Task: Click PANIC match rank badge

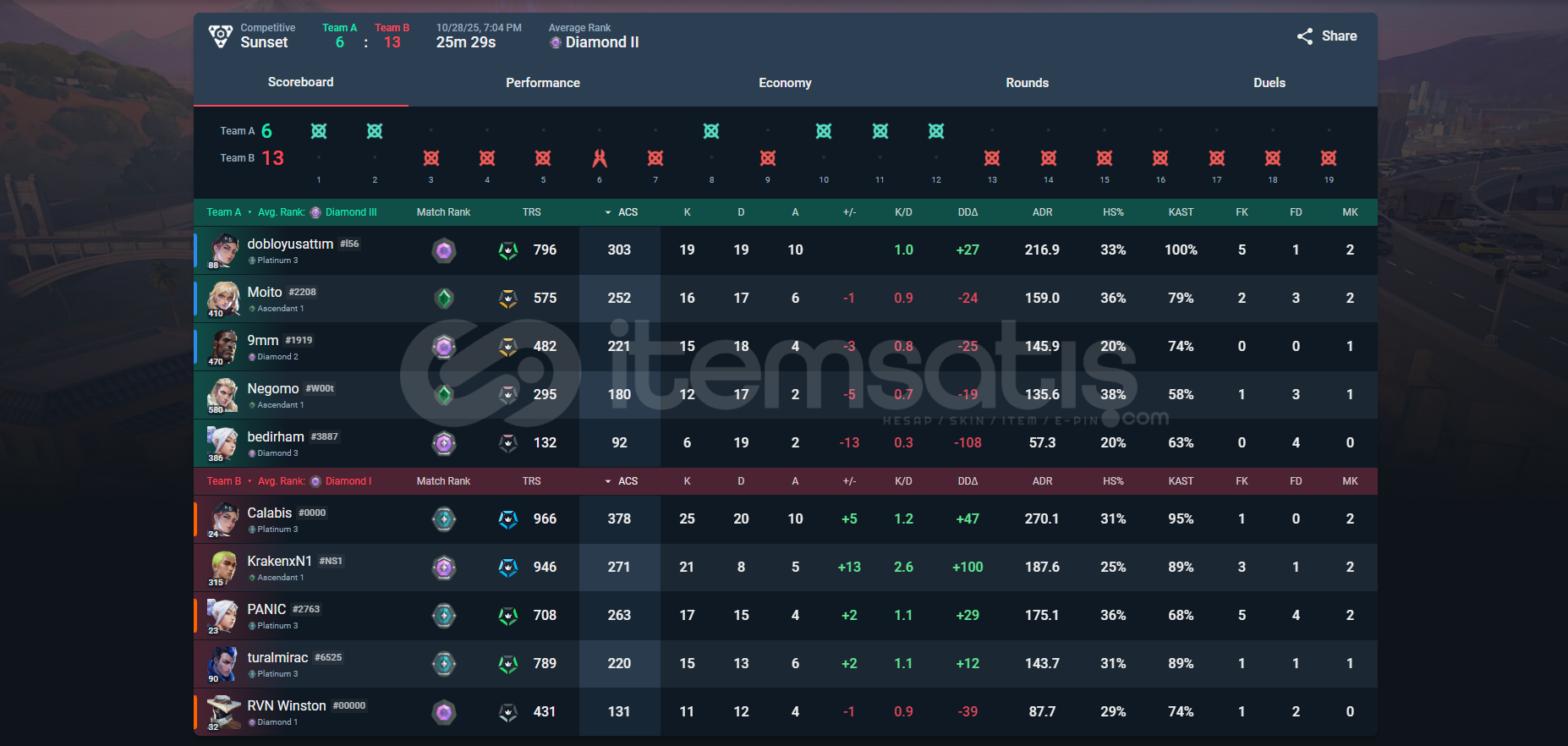Action: (x=444, y=616)
